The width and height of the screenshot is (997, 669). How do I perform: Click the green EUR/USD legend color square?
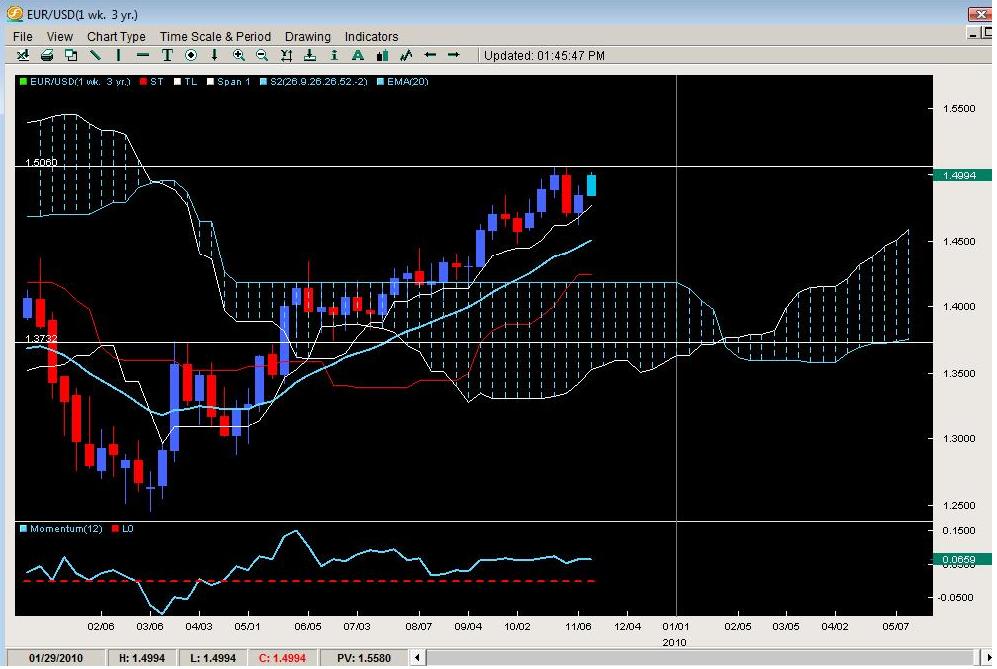[24, 81]
